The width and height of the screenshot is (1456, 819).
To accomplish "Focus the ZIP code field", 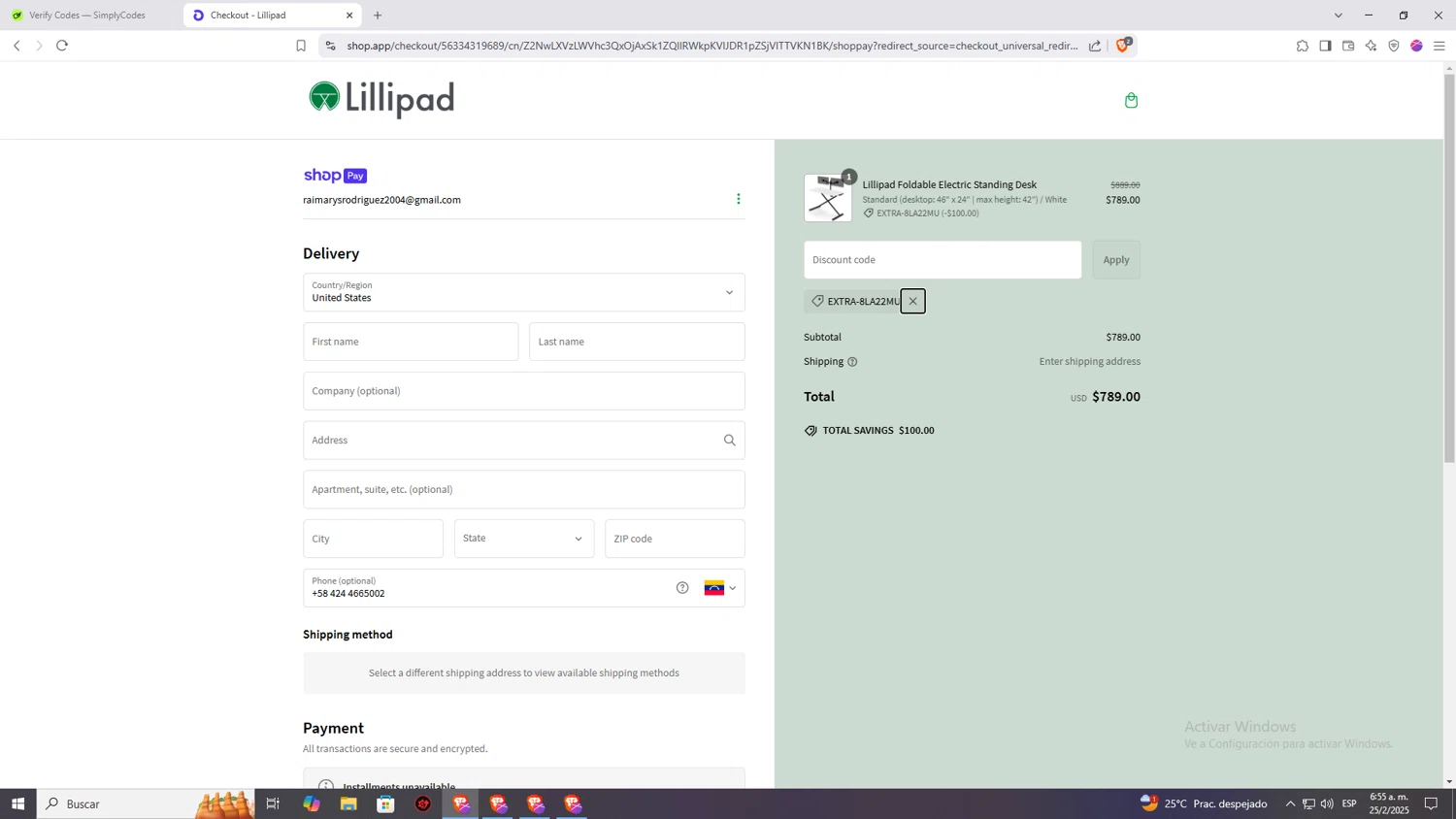I will pos(675,539).
